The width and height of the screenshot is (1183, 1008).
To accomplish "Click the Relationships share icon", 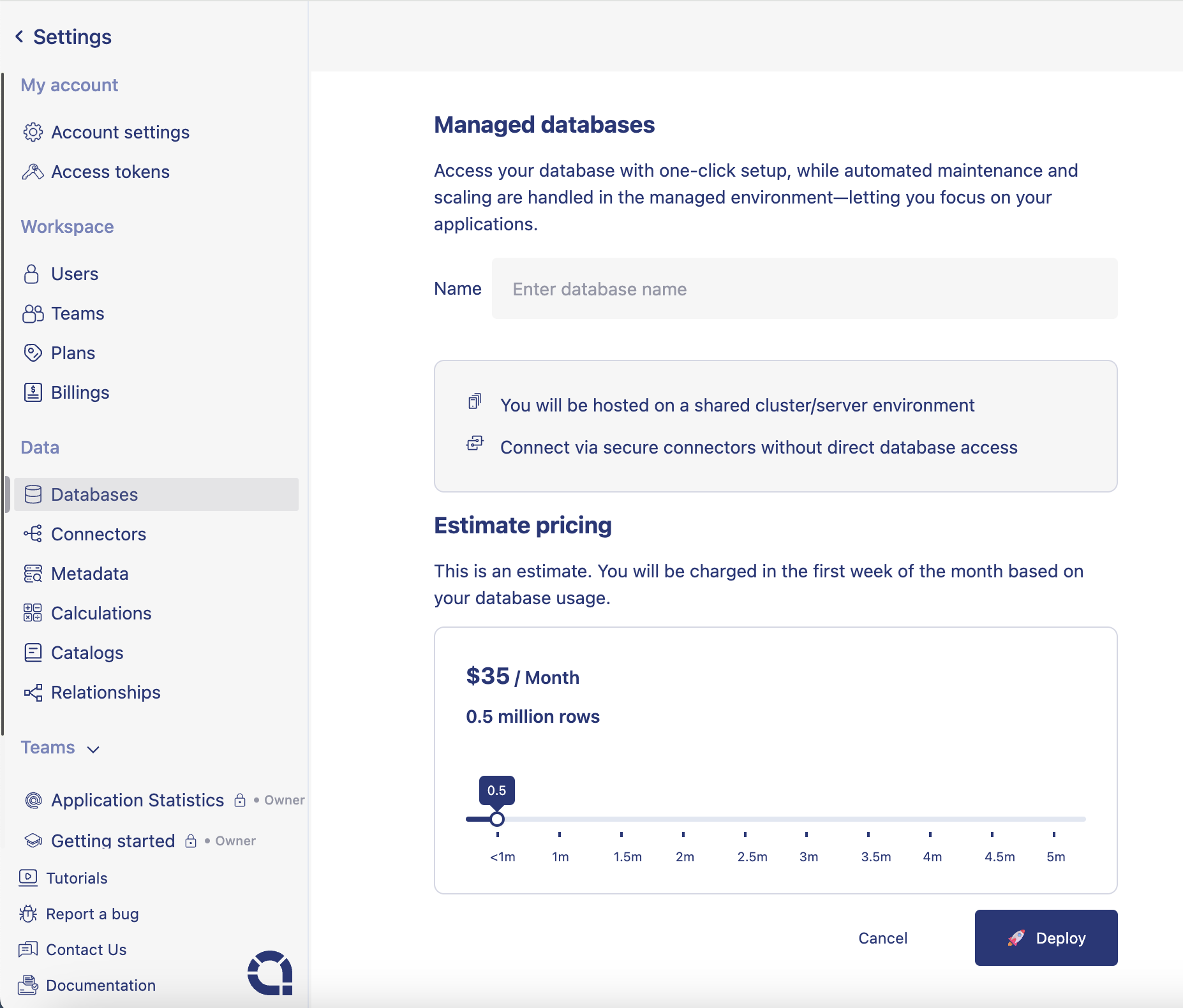I will [x=33, y=692].
